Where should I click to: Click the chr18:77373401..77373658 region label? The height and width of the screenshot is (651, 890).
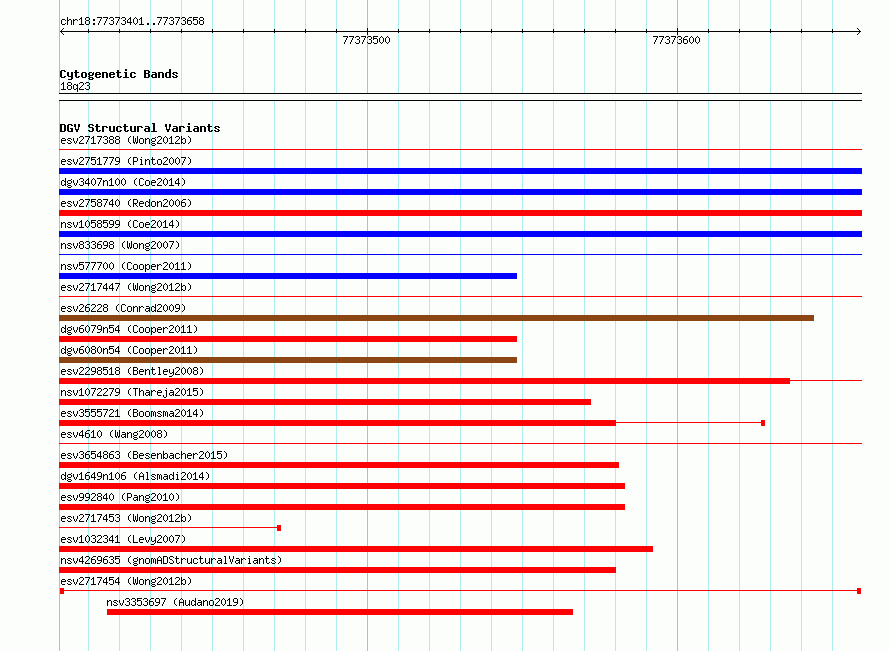click(132, 22)
